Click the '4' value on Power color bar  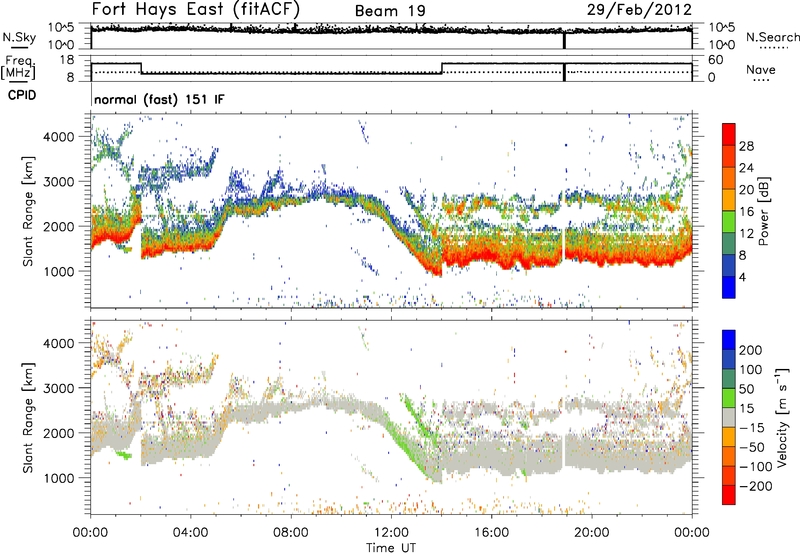(x=743, y=277)
